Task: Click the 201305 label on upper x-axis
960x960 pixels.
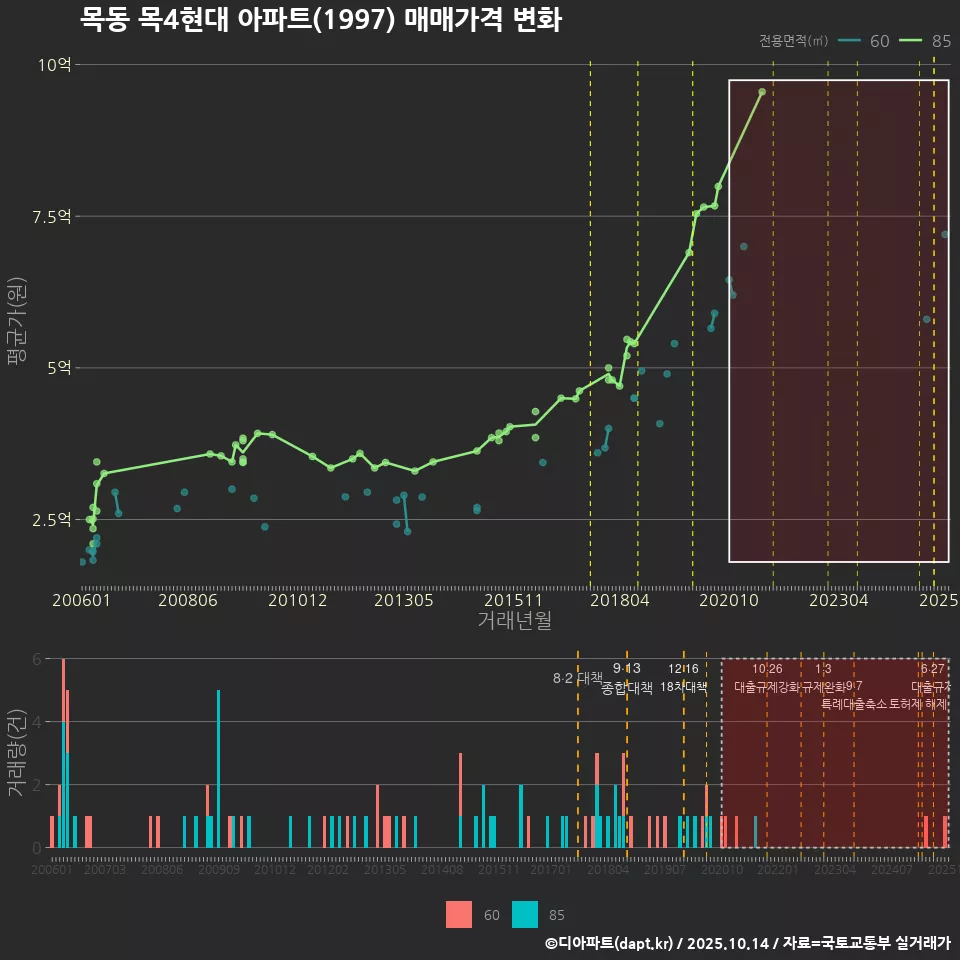Action: click(403, 600)
